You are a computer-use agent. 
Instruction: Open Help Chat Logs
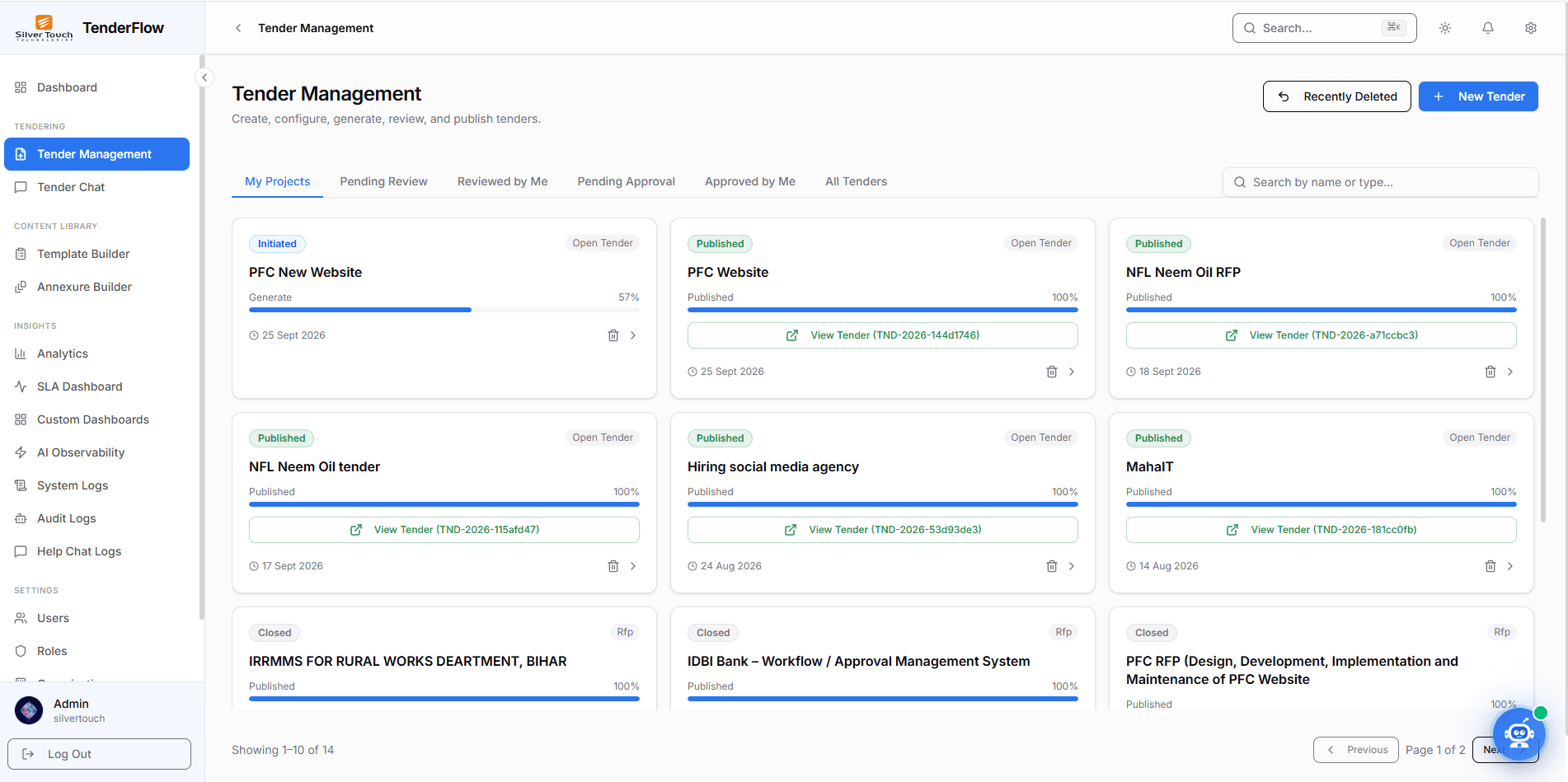(x=97, y=551)
